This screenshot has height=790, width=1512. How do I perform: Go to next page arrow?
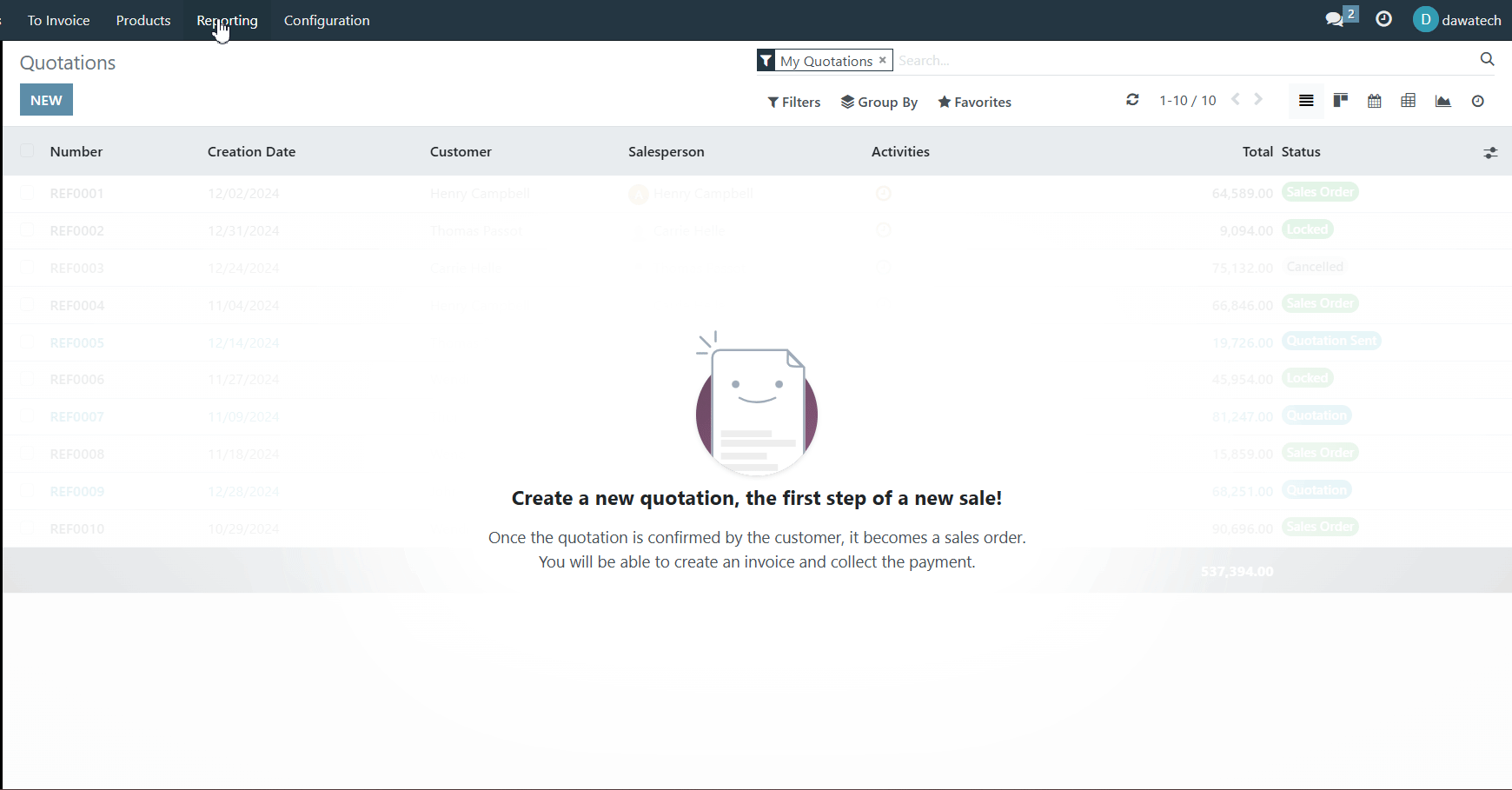pos(1258,100)
